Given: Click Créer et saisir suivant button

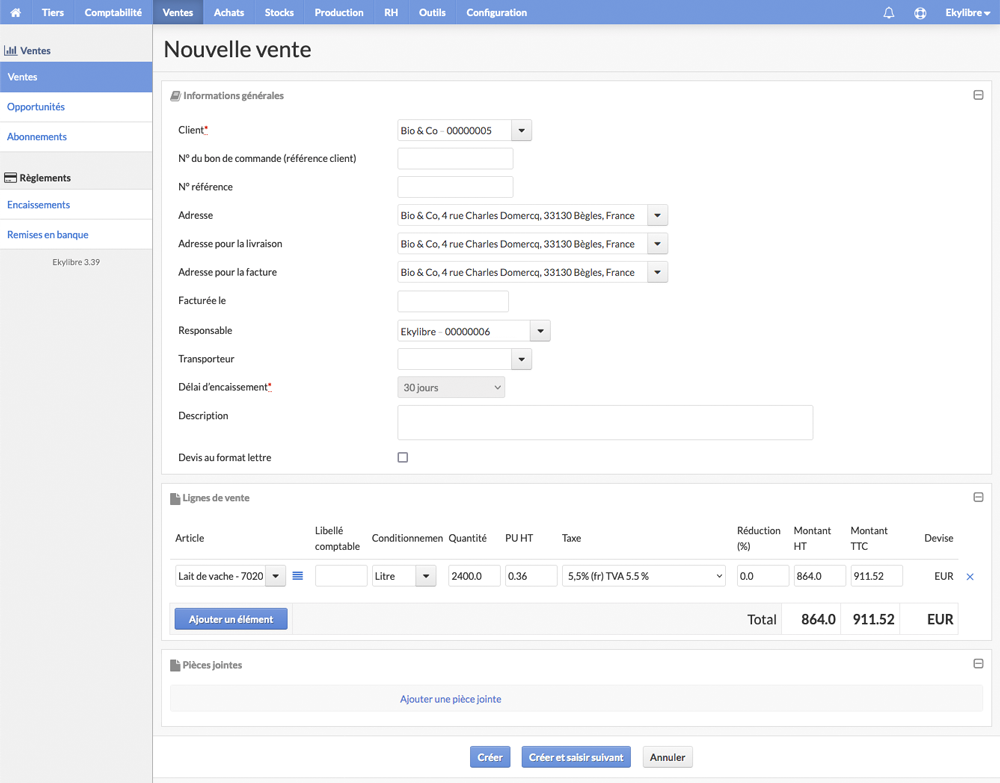Looking at the screenshot, I should click(576, 757).
